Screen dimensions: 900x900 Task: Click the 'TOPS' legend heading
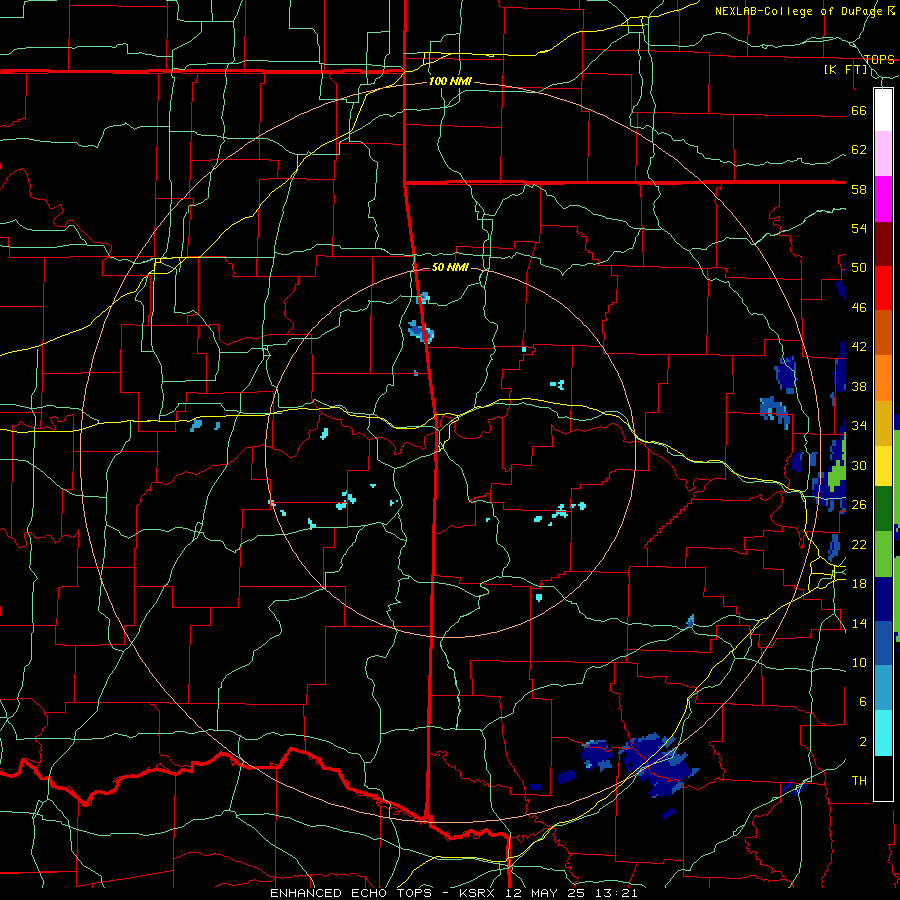pos(879,59)
